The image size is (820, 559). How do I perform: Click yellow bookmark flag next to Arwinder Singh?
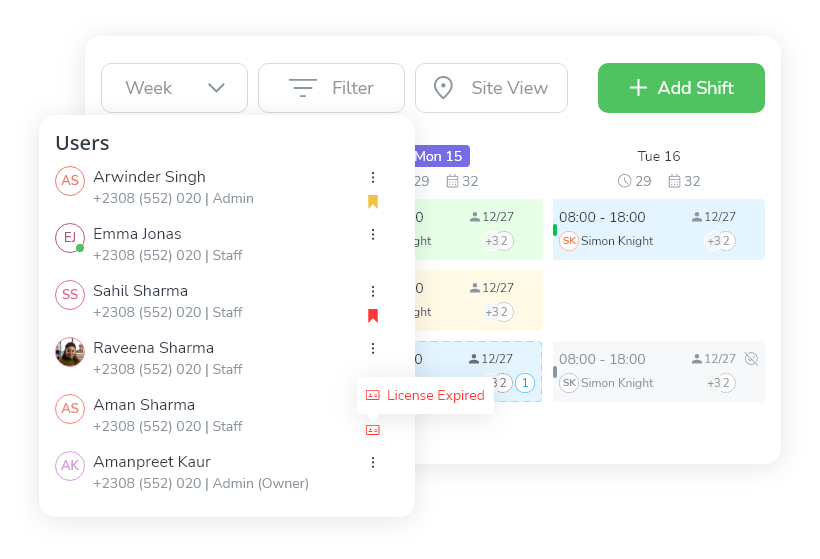373,202
